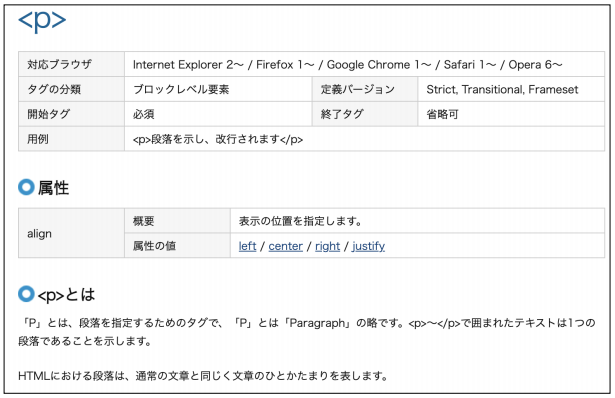This screenshot has width=615, height=398.
Task: Select the 定義バージョン header cell
Action: point(365,89)
